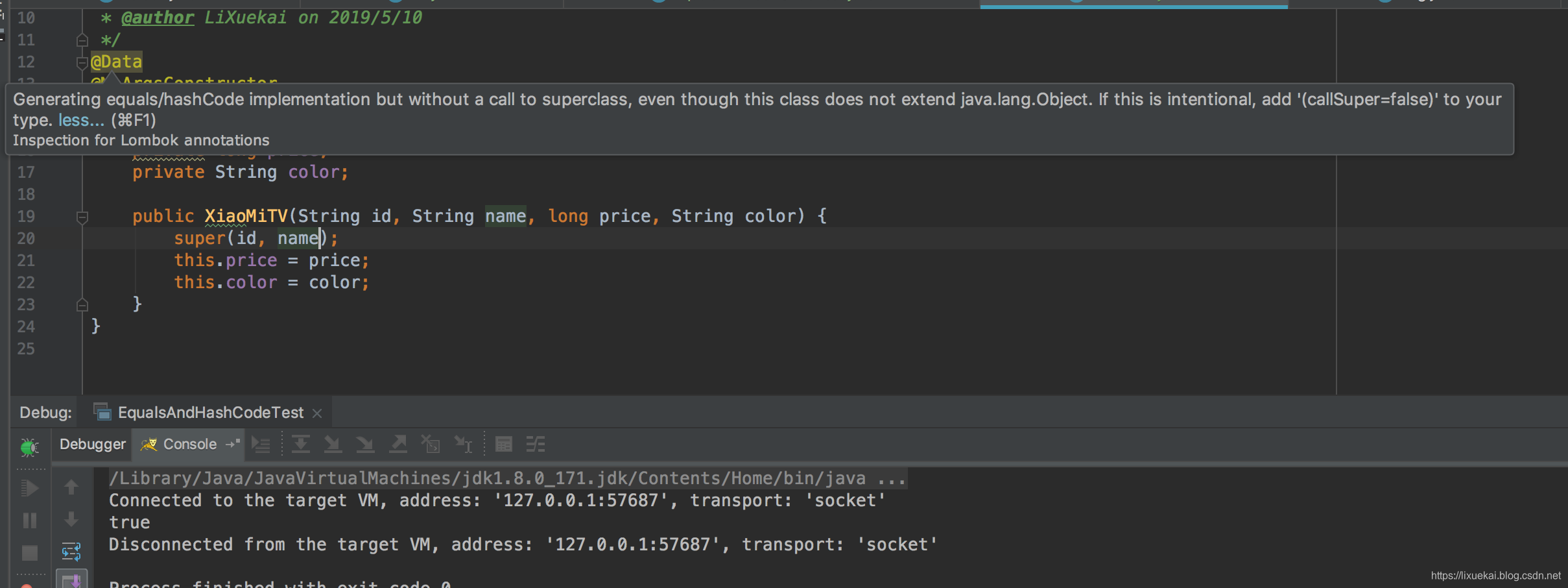The width and height of the screenshot is (1568, 588).
Task: Click the 'true' output line in console
Action: point(129,522)
